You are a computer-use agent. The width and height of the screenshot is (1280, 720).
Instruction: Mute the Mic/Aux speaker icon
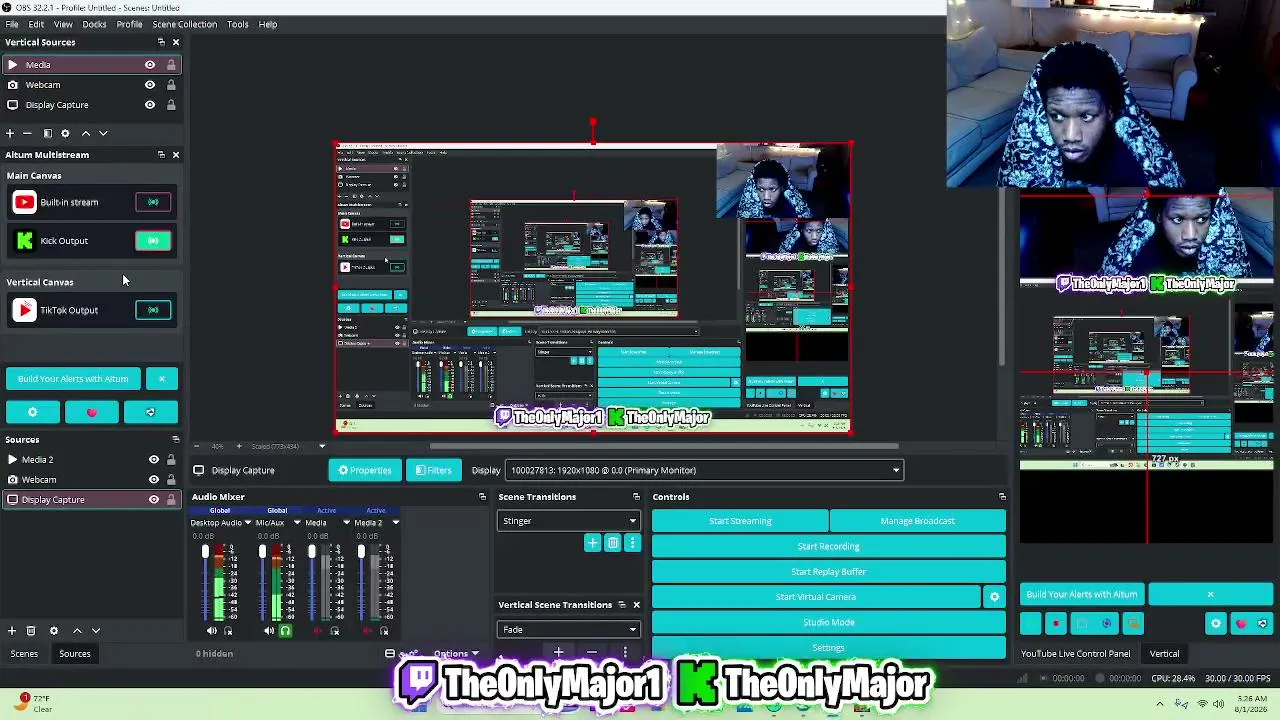pyautogui.click(x=269, y=631)
